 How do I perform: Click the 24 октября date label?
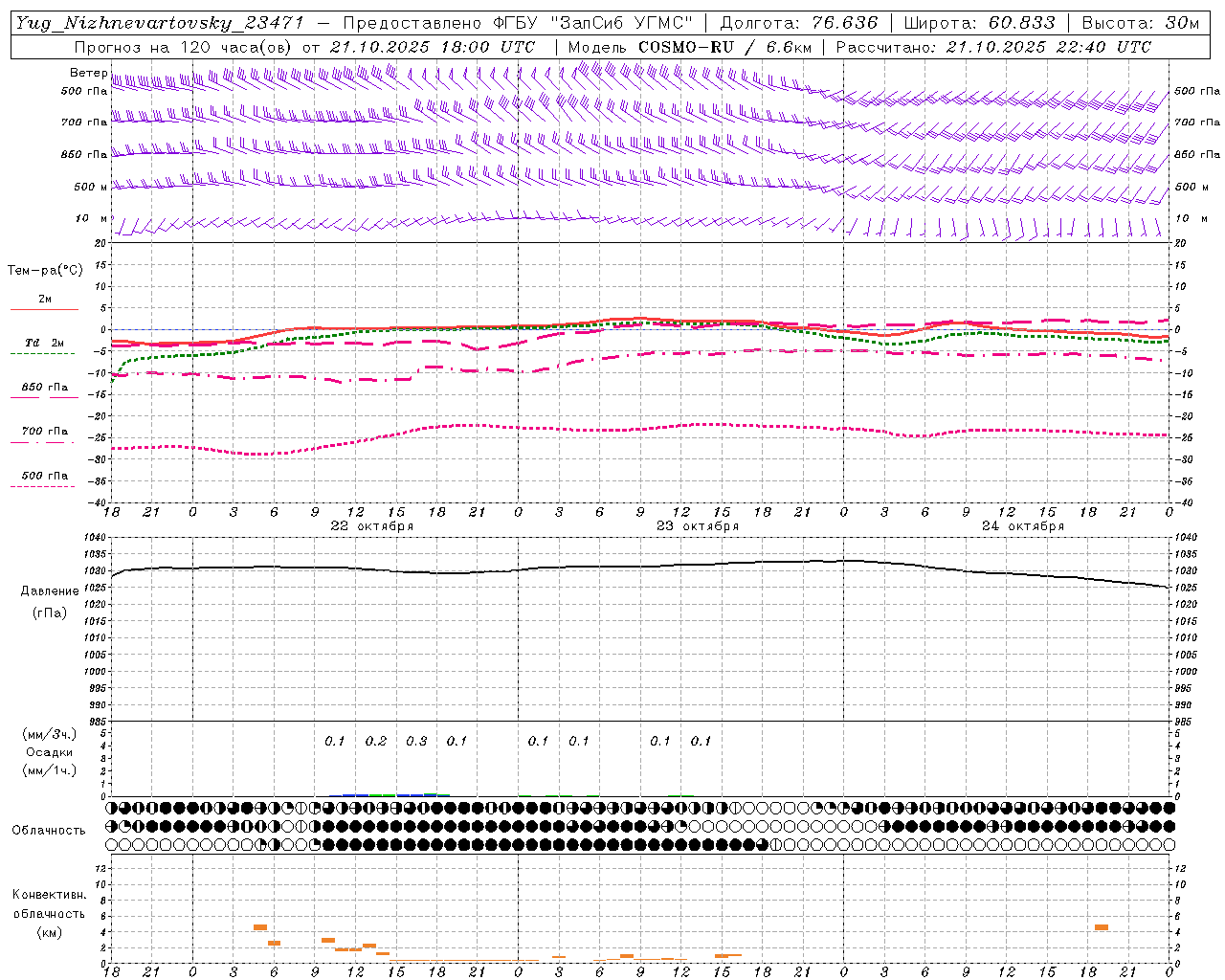[1023, 526]
